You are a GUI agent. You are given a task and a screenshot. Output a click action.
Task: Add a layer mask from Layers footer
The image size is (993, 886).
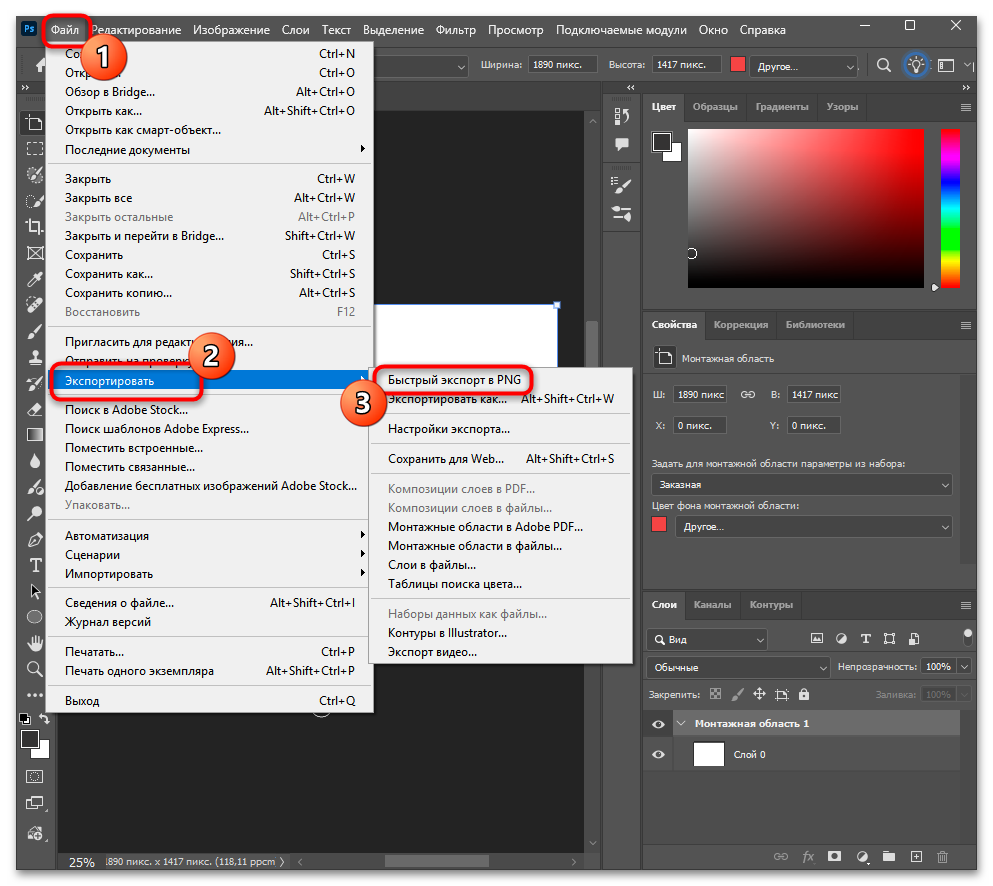coord(835,857)
